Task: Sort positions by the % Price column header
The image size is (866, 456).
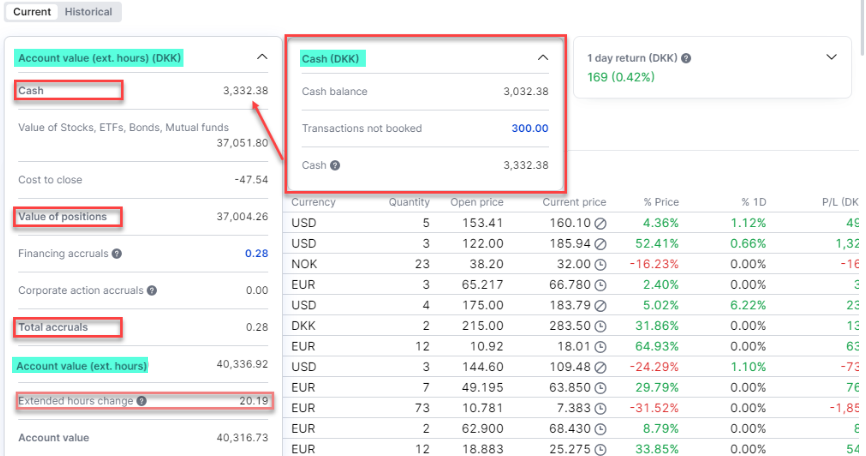Action: click(659, 202)
